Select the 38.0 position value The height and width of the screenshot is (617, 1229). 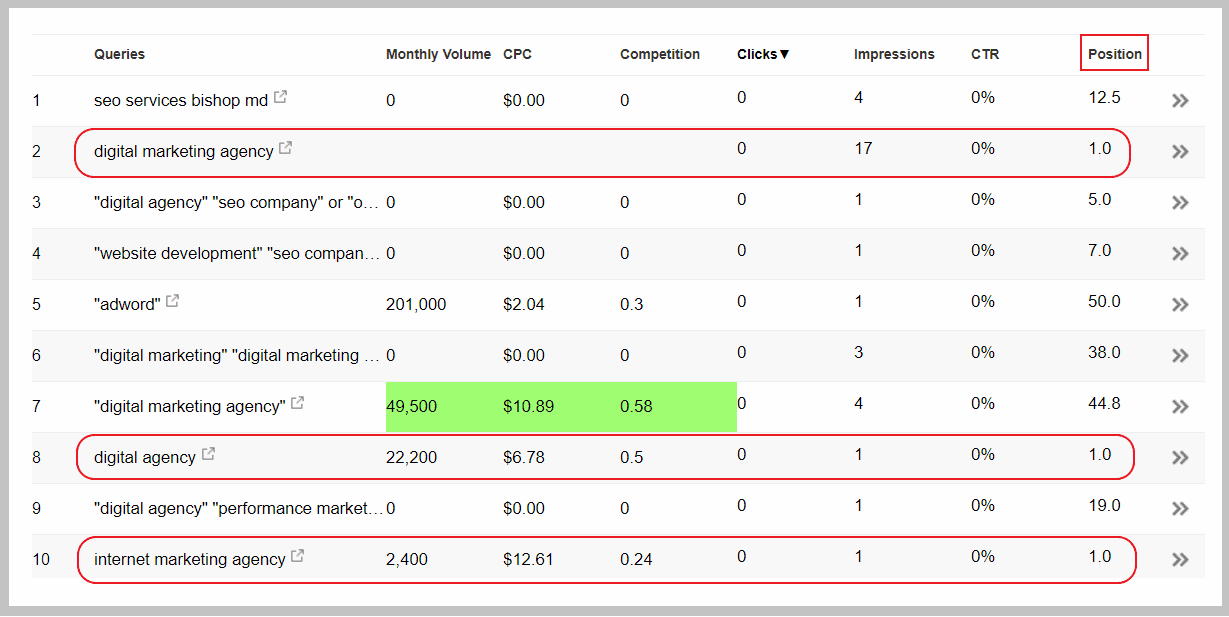point(1104,352)
